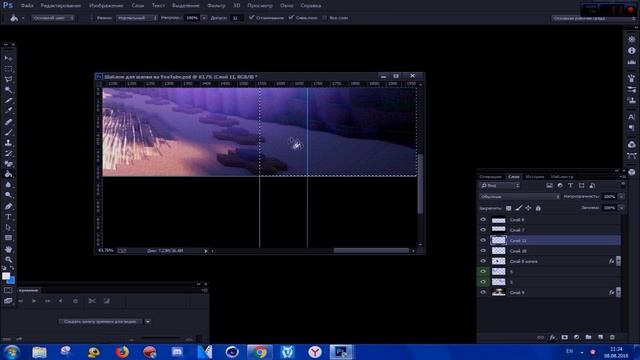Viewport: 640px width, 360px height.
Task: Open the options bar opacity dropdown arrow
Action: click(204, 18)
